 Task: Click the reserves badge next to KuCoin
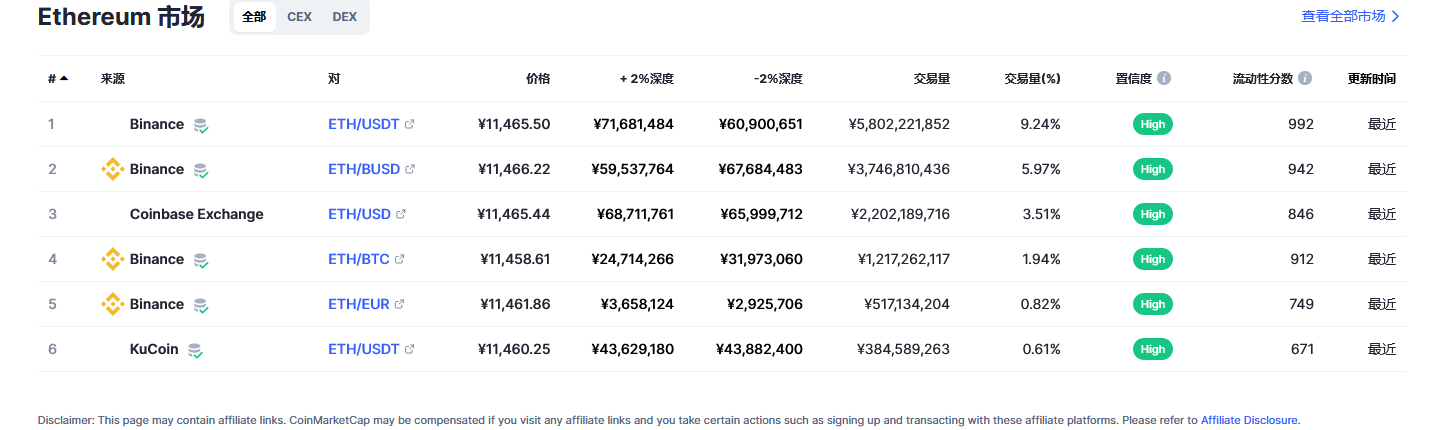tap(195, 350)
